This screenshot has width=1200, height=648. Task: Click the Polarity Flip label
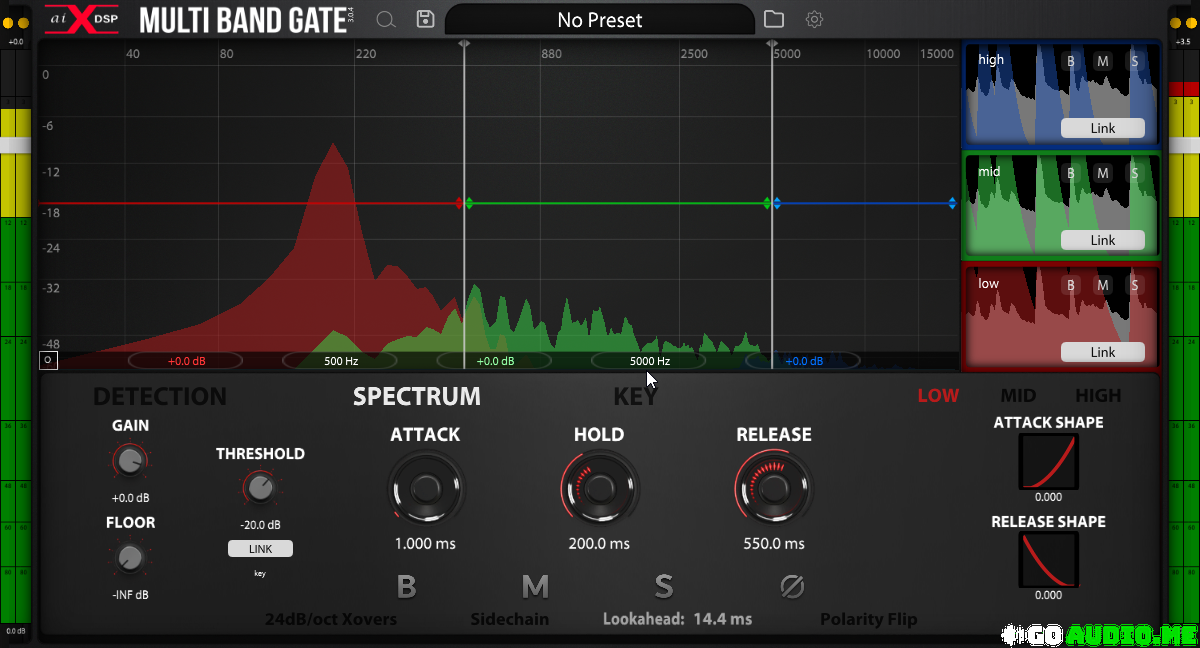coord(868,619)
